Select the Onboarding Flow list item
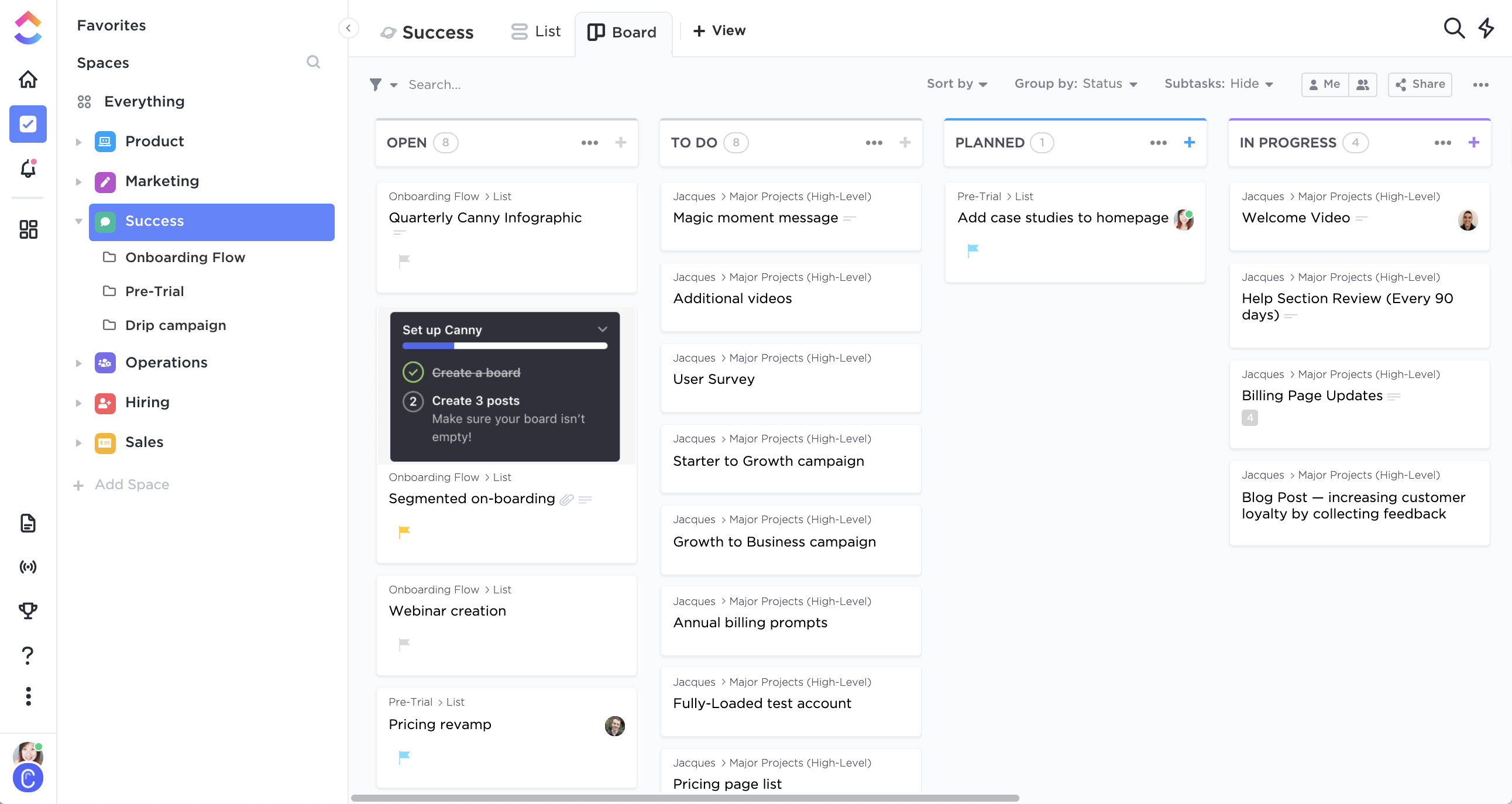 (185, 257)
